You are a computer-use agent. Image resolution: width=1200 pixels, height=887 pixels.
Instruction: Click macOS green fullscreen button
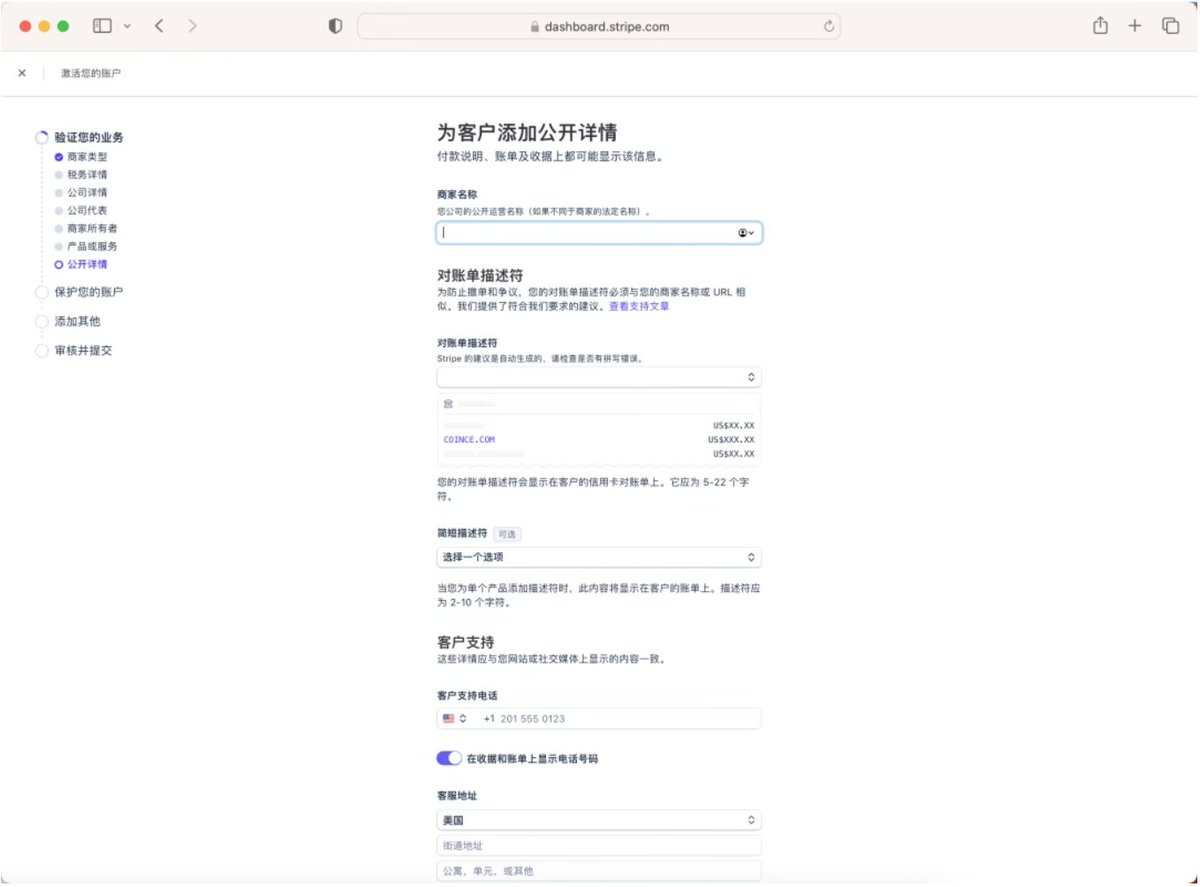click(x=63, y=26)
